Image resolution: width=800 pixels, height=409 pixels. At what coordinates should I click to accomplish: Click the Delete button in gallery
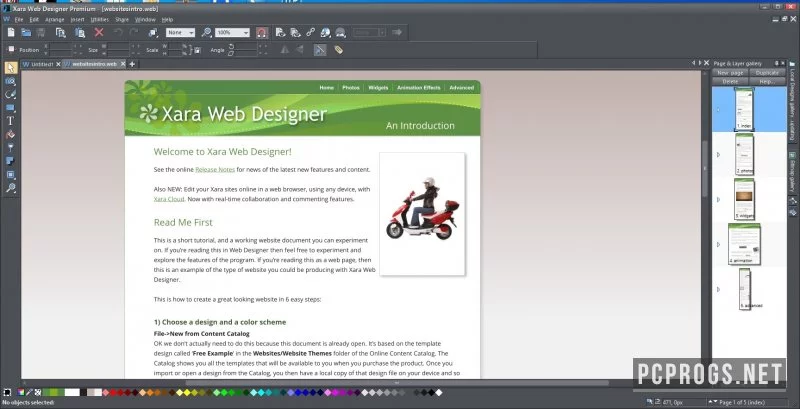click(x=730, y=81)
